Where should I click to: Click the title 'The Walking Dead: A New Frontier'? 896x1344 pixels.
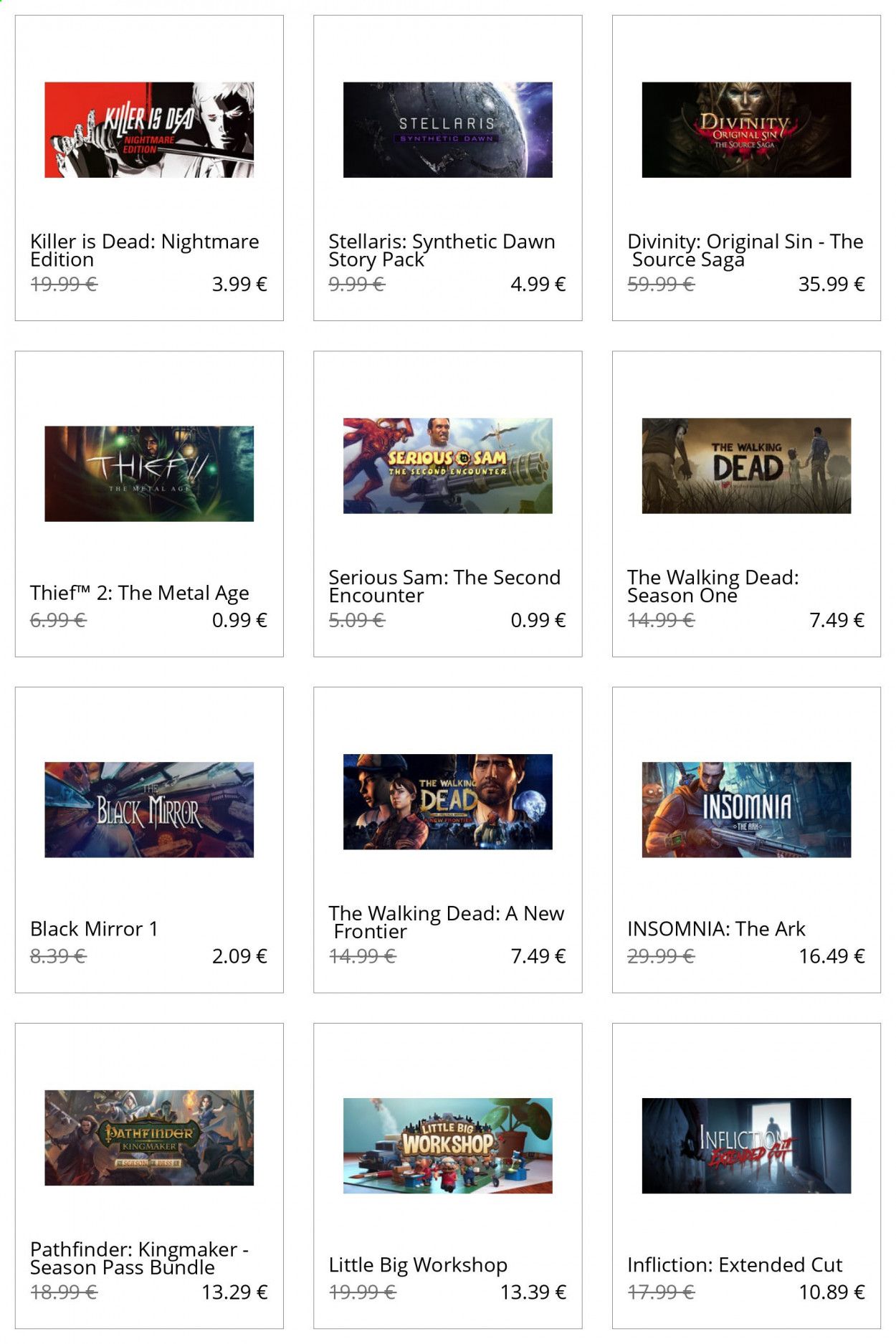click(447, 923)
